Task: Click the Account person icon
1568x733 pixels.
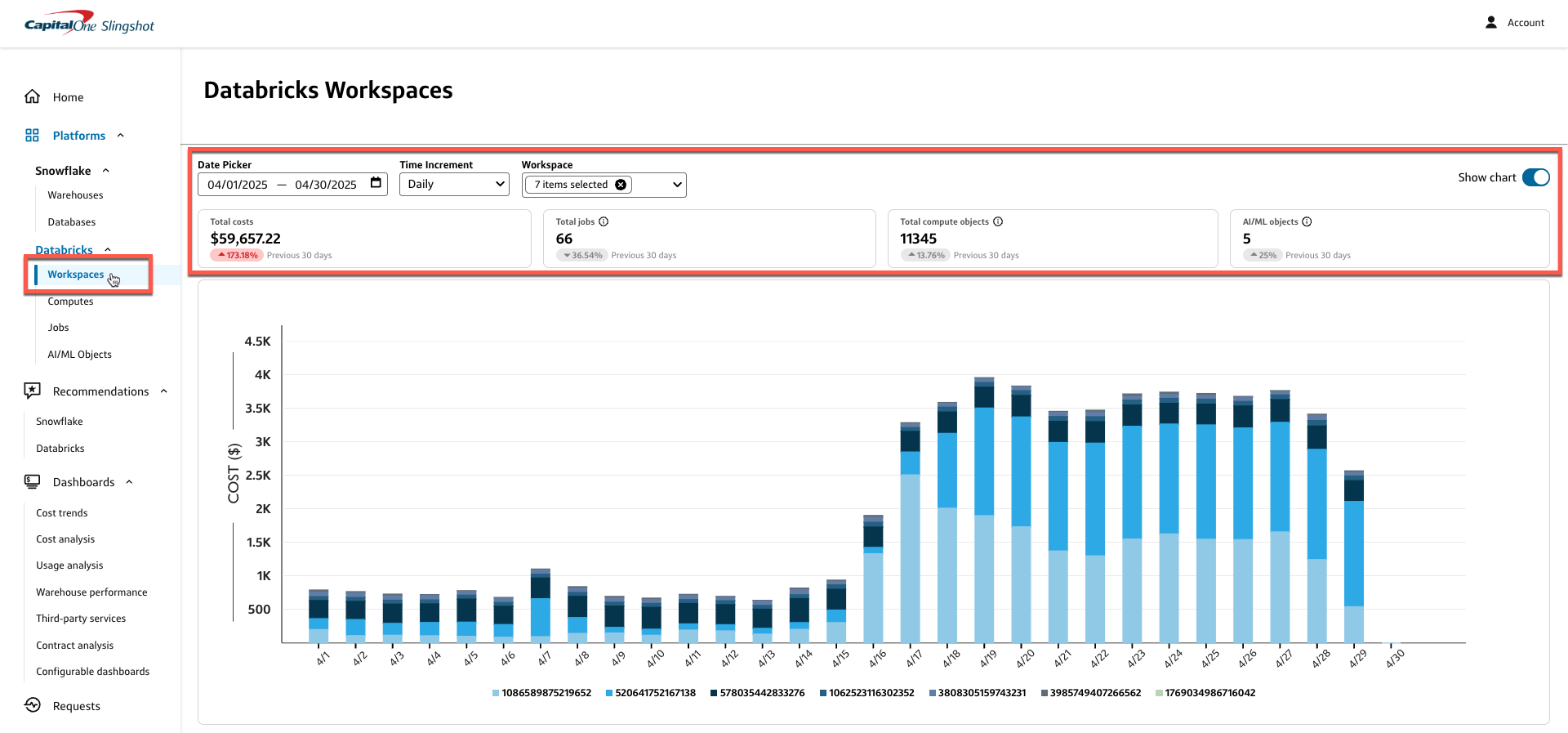Action: pyautogui.click(x=1491, y=22)
